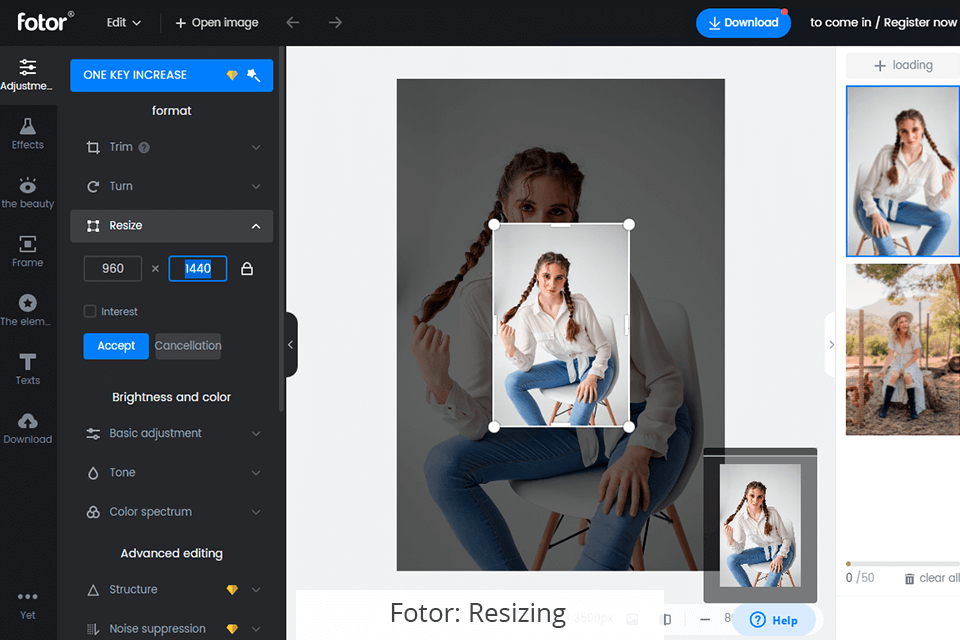960x640 pixels.
Task: Open the Edit dropdown menu
Action: [124, 23]
